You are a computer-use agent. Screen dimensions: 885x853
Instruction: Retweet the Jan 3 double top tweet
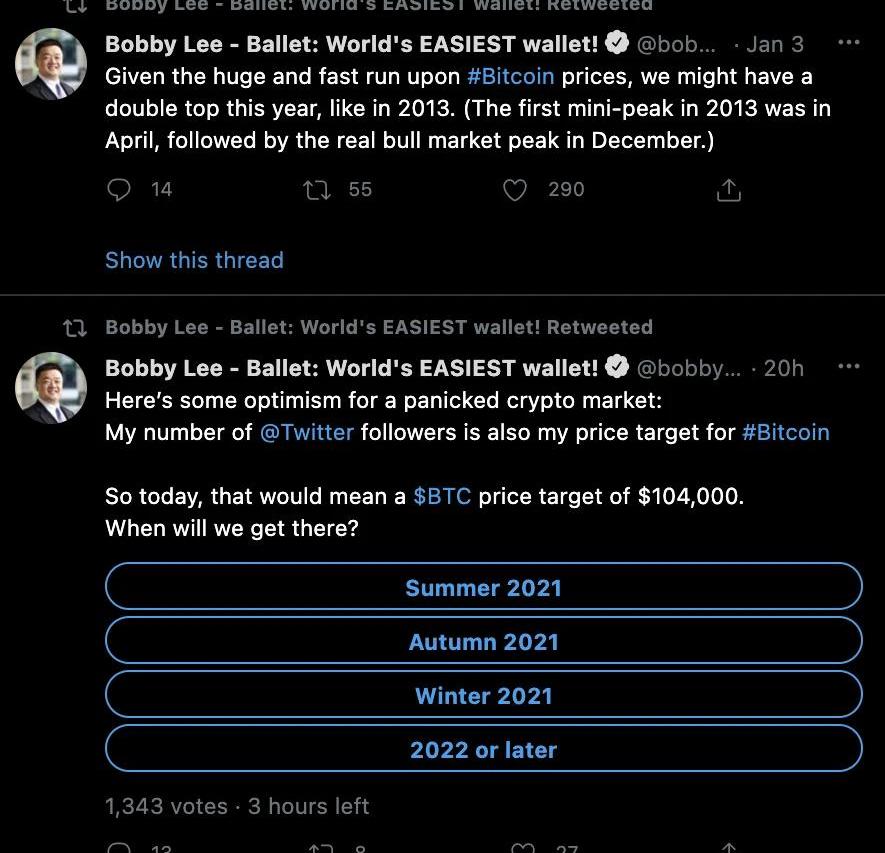coord(317,190)
